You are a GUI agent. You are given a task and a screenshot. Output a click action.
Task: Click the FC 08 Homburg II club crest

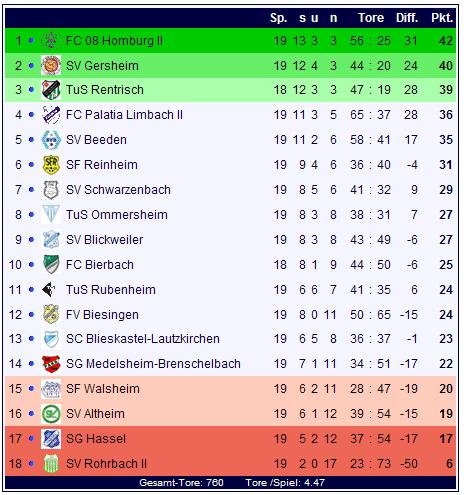[51, 40]
